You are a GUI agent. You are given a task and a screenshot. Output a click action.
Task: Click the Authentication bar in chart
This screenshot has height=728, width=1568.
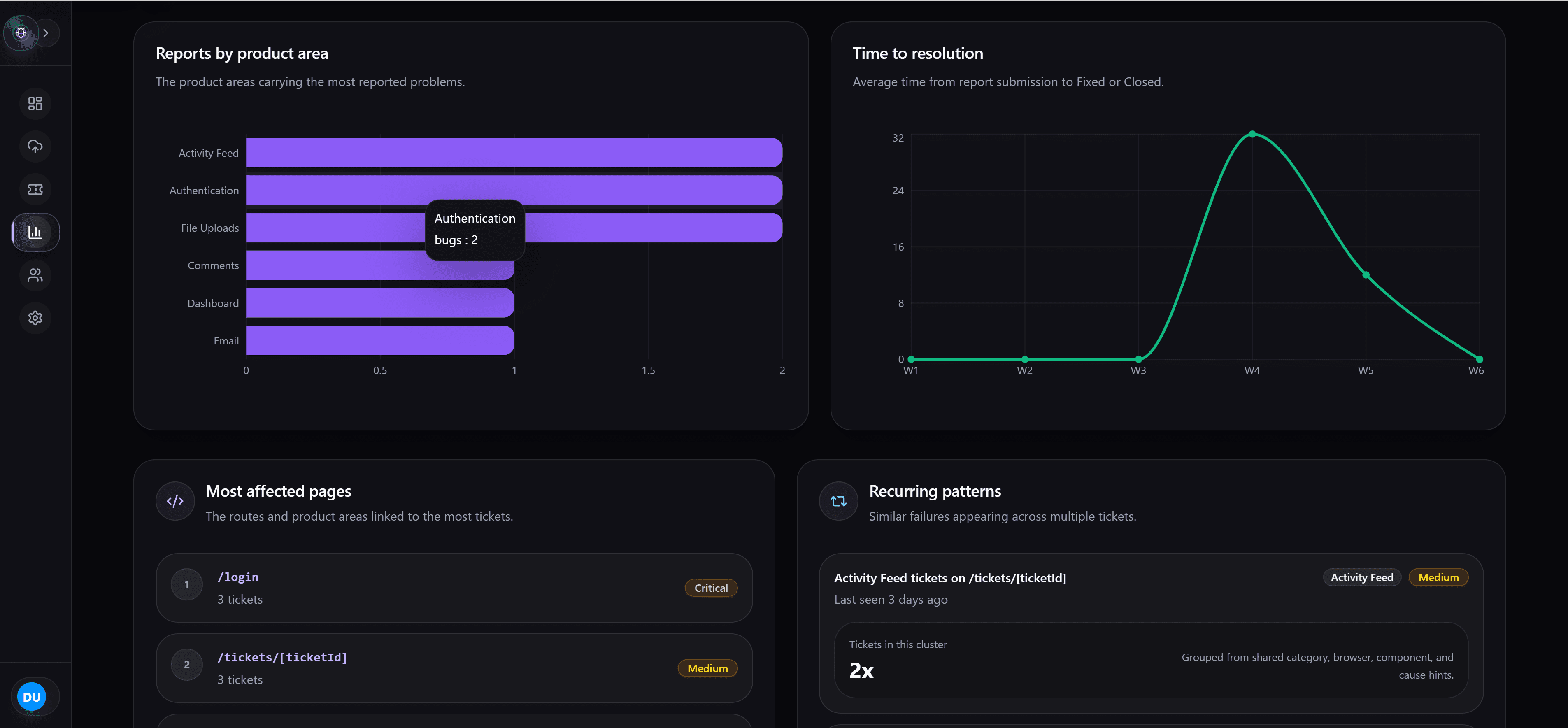tap(514, 190)
